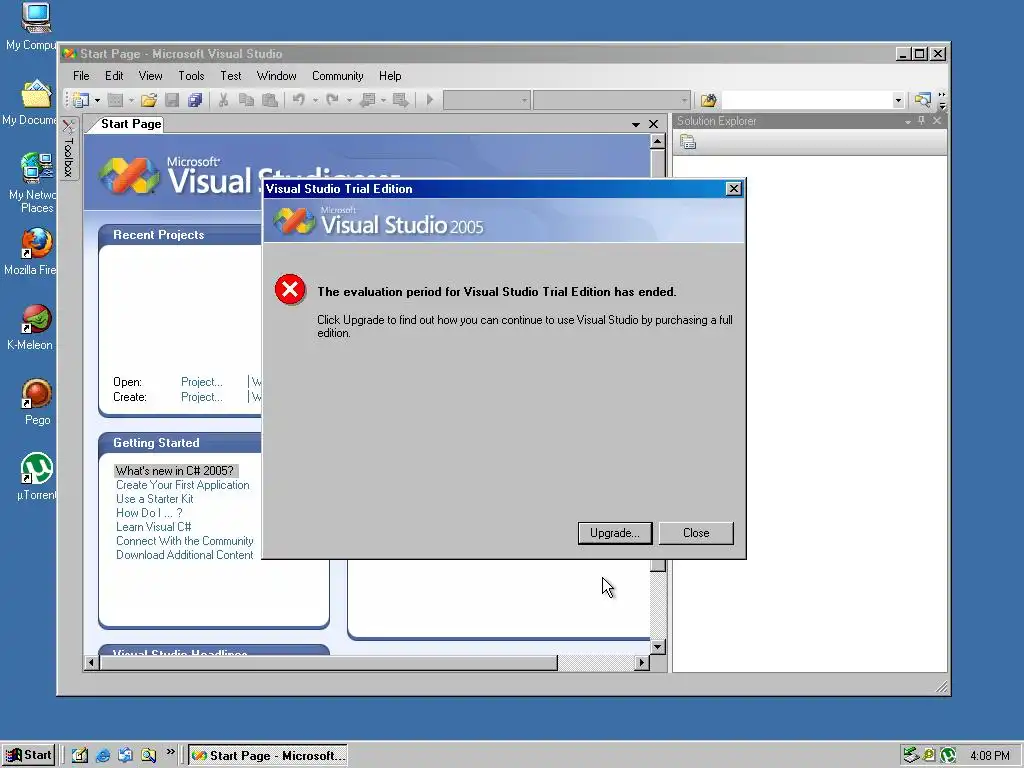The image size is (1024, 768).
Task: Open the Window menu
Action: 276,76
